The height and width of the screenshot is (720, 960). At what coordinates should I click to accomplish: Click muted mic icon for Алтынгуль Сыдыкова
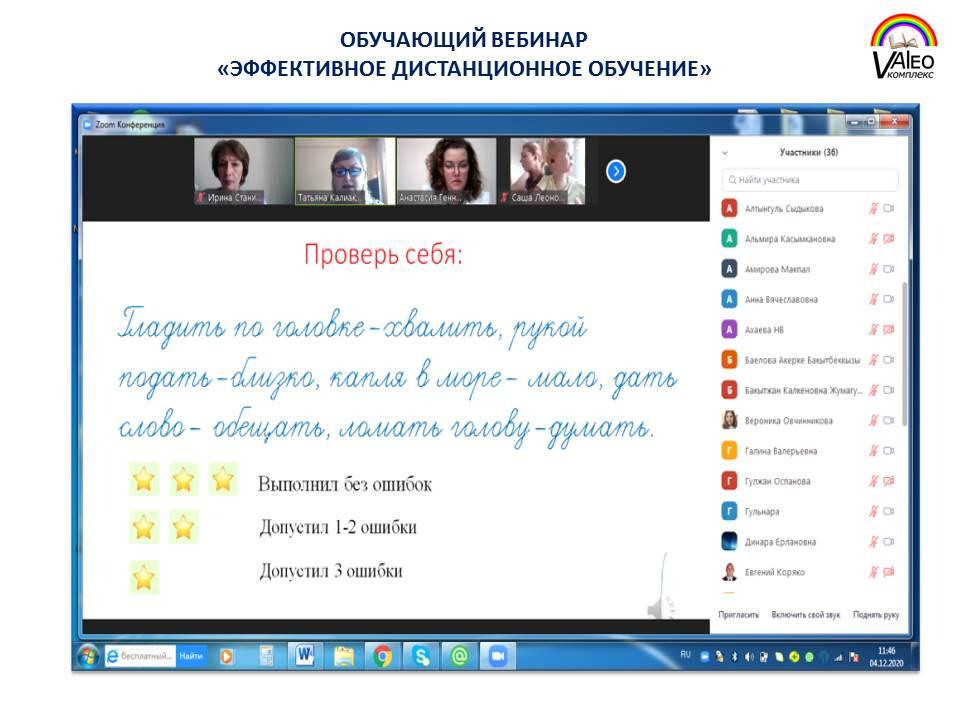pos(874,209)
